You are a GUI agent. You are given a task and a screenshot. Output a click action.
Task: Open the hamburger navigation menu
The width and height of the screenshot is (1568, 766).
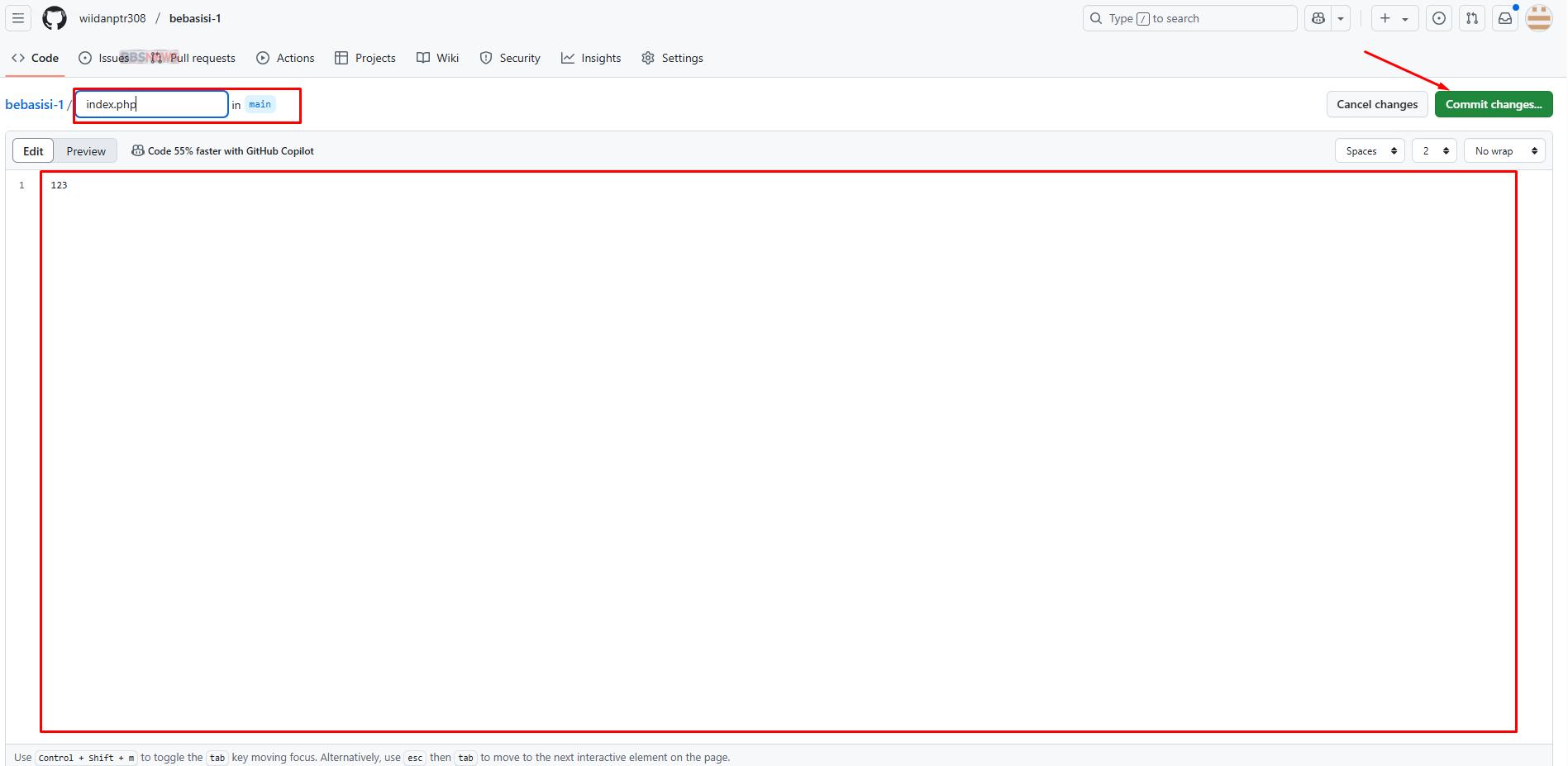(x=18, y=18)
